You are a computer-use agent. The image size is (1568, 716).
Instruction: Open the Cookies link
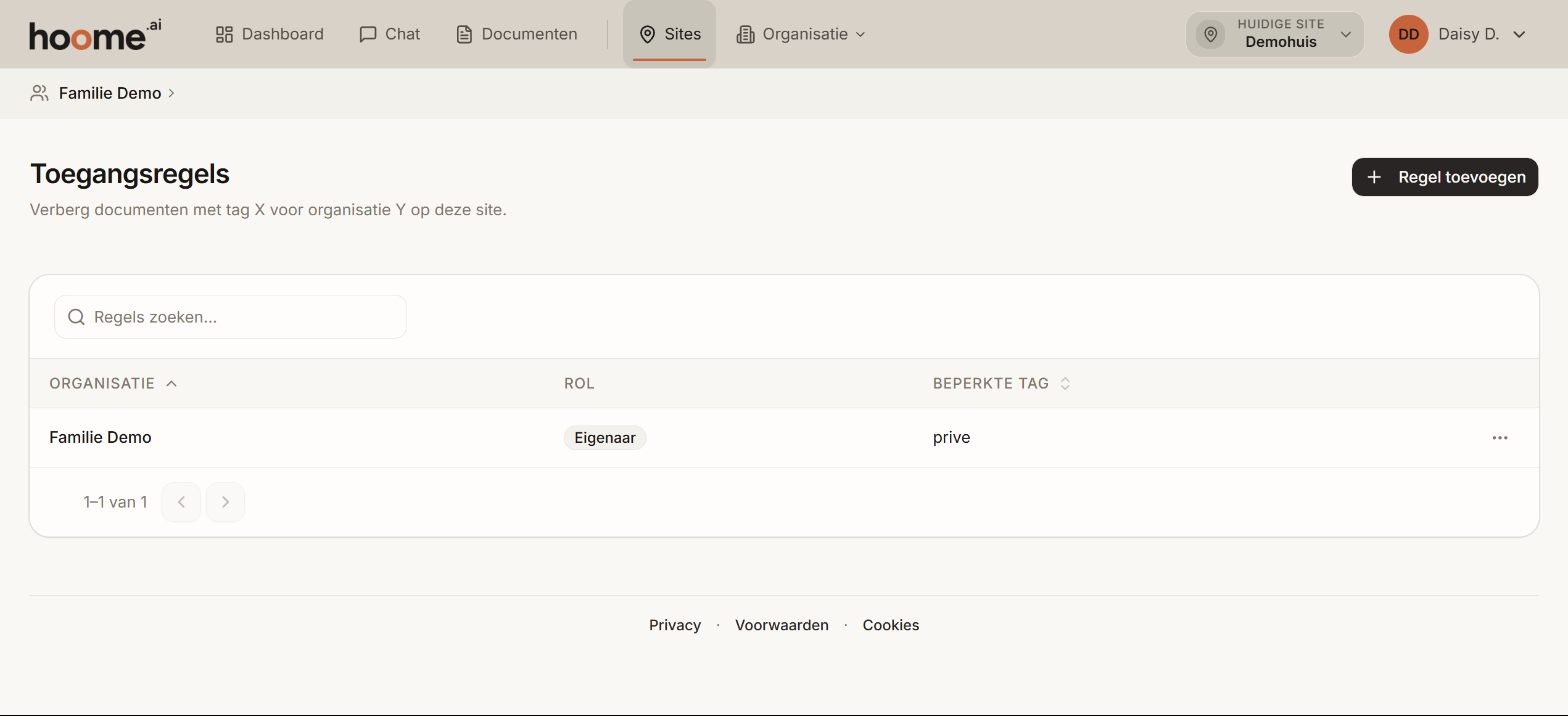click(891, 625)
